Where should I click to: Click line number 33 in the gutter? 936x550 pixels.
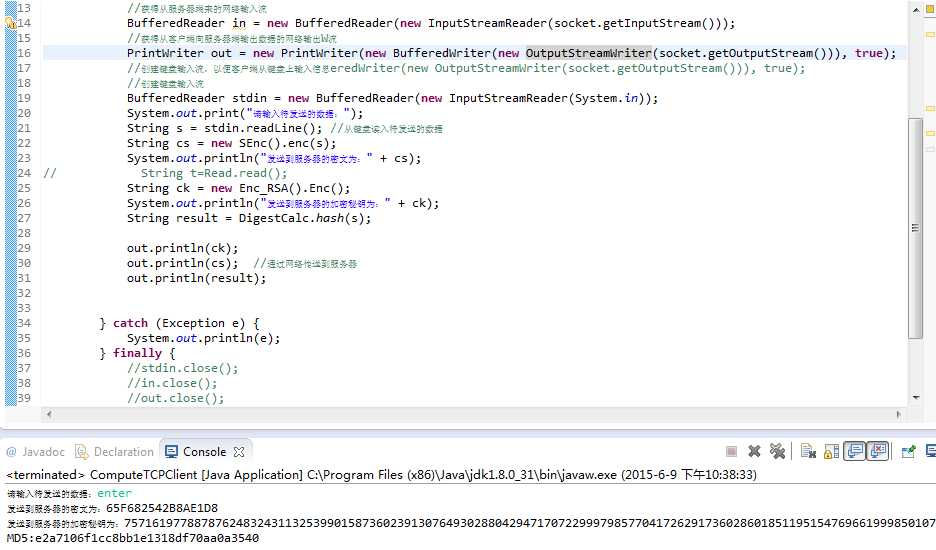24,308
